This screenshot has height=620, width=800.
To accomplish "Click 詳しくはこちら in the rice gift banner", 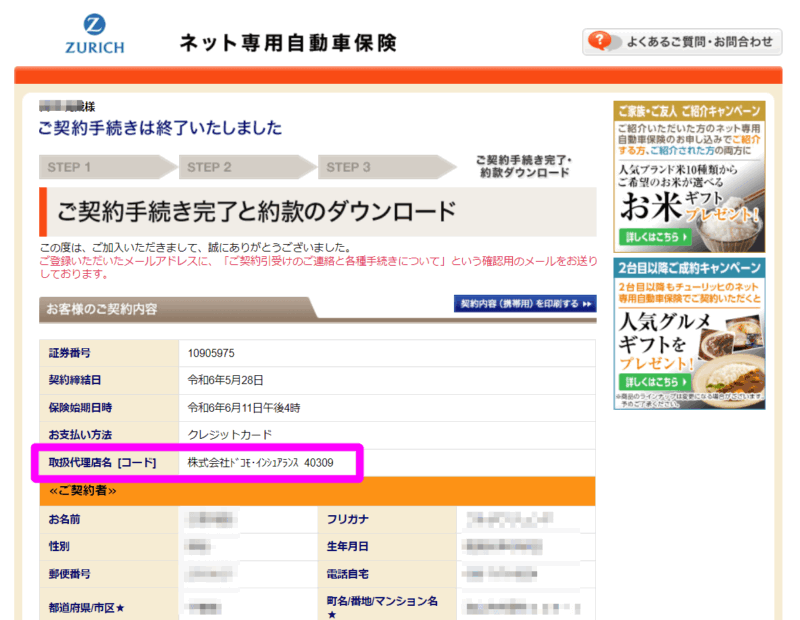I will click(652, 237).
